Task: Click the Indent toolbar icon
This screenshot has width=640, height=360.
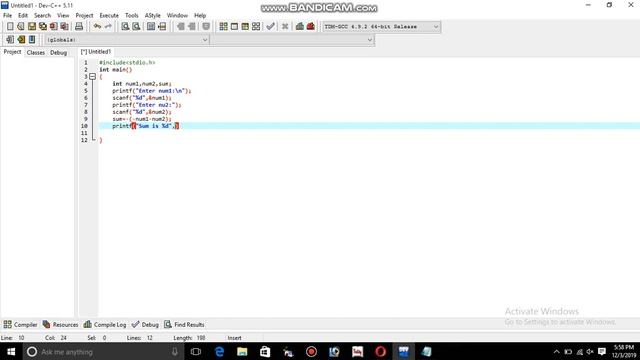Action: [x=181, y=27]
